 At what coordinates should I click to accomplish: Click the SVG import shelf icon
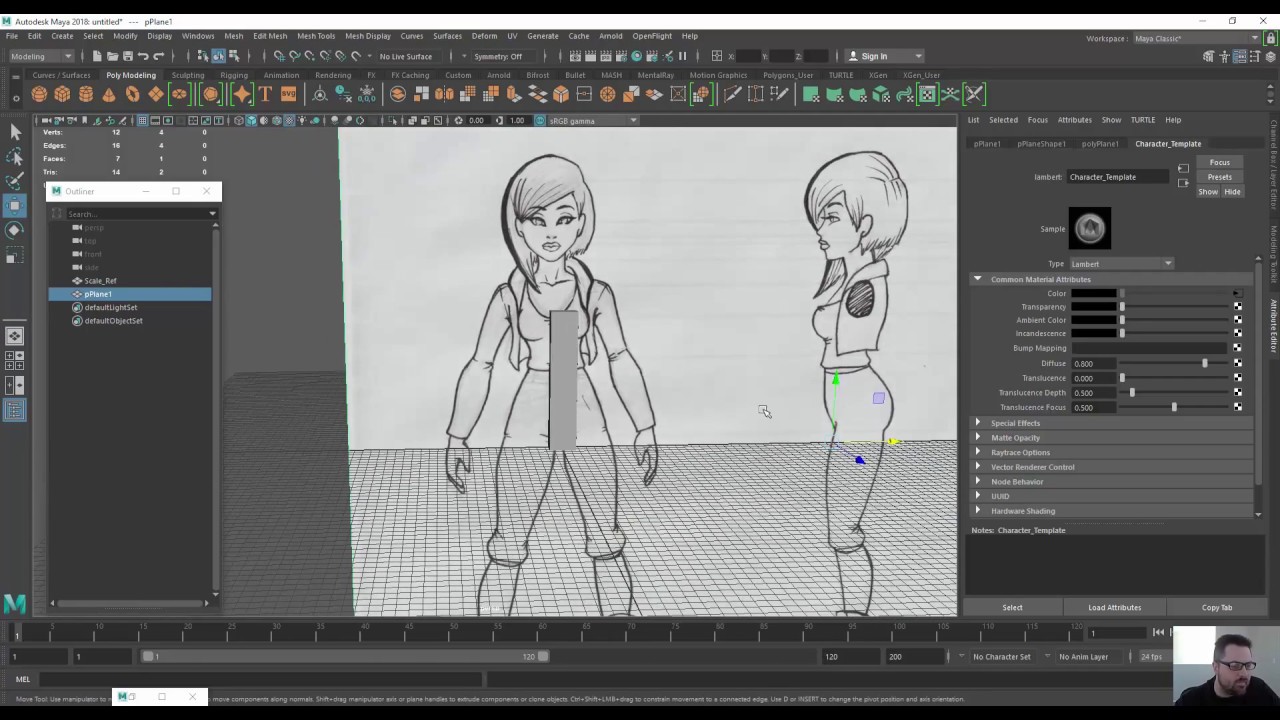(x=288, y=94)
